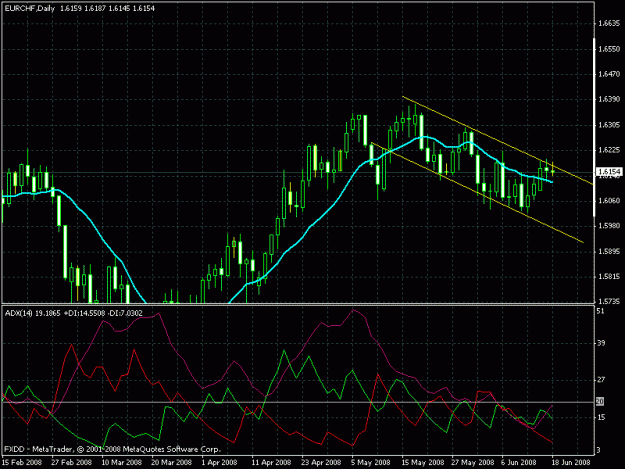625x469 pixels.
Task: Click the 39 level on ADX scale
Action: coord(600,343)
